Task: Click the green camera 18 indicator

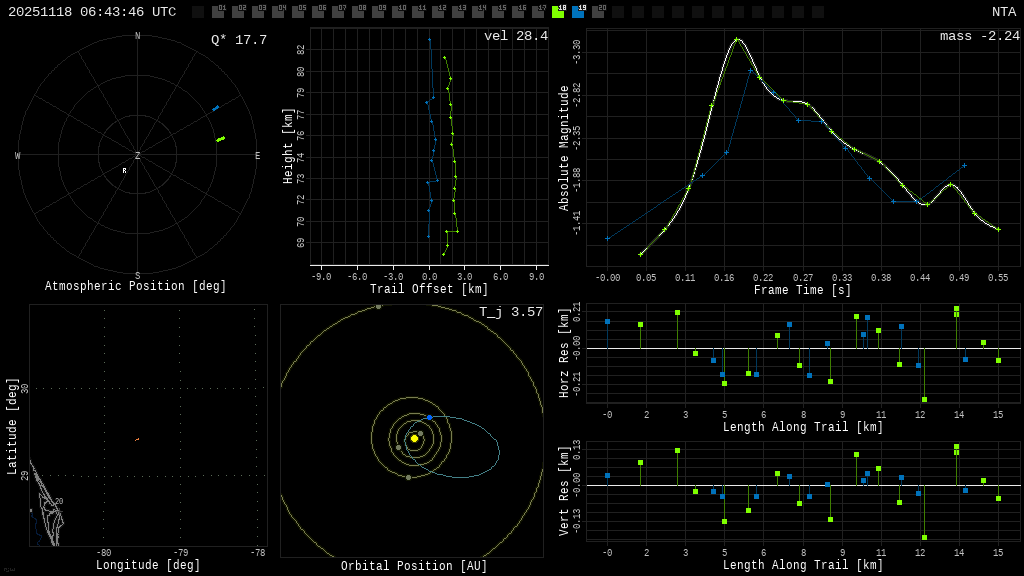Action: (558, 12)
